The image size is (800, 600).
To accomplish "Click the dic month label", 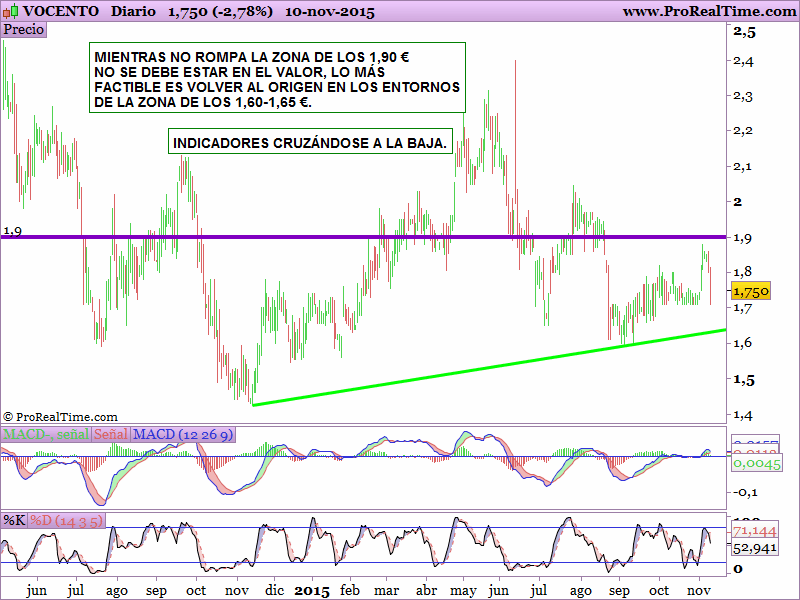I will (x=274, y=590).
